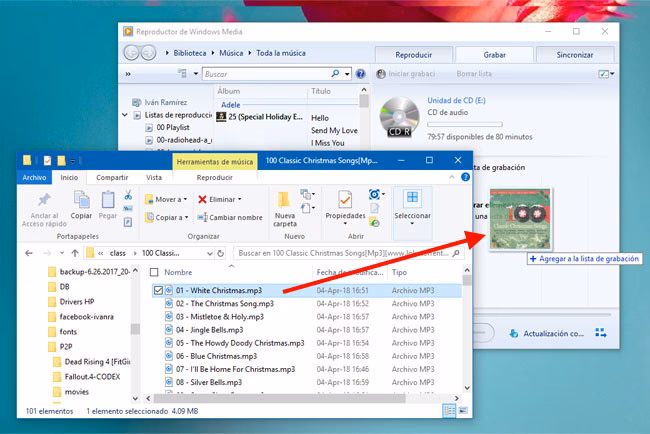Select the 25 (Special Holiday E... album thumbnail

[x=221, y=116]
